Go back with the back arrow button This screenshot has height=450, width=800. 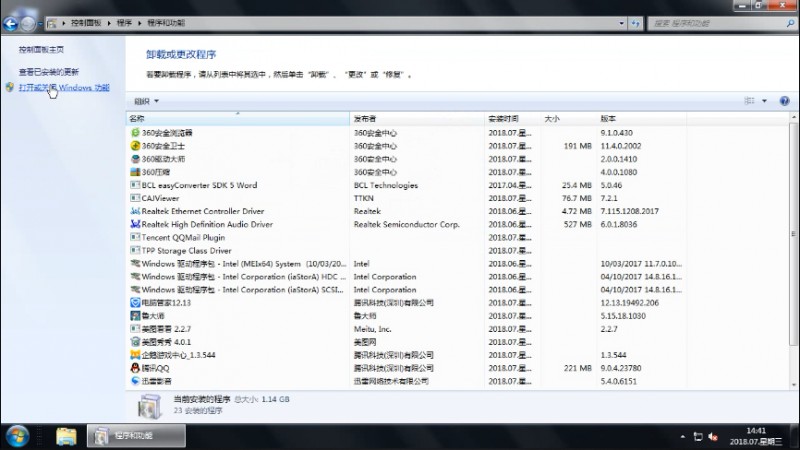coord(10,23)
